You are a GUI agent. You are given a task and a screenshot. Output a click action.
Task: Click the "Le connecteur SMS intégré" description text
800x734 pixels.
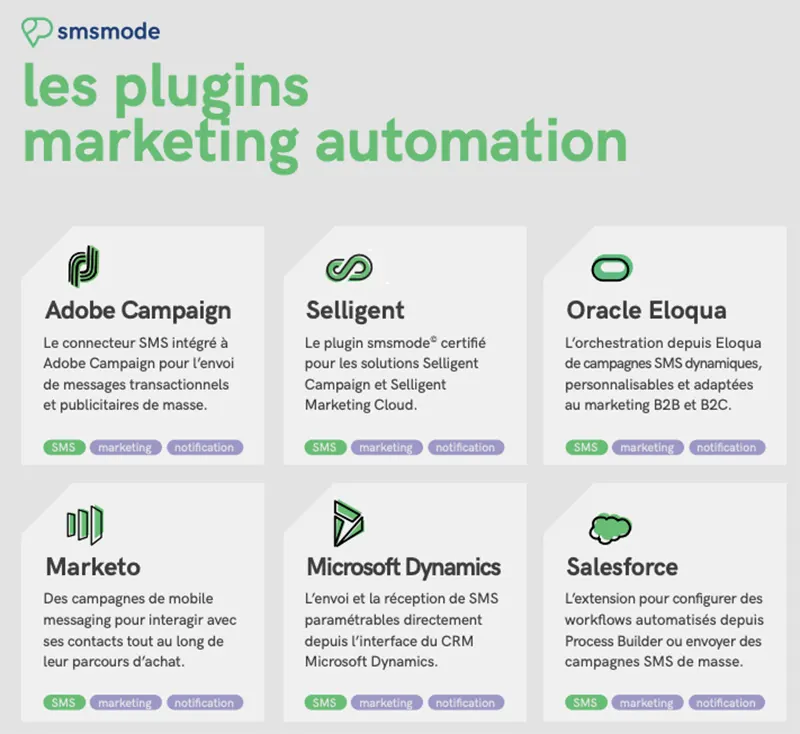click(x=139, y=374)
